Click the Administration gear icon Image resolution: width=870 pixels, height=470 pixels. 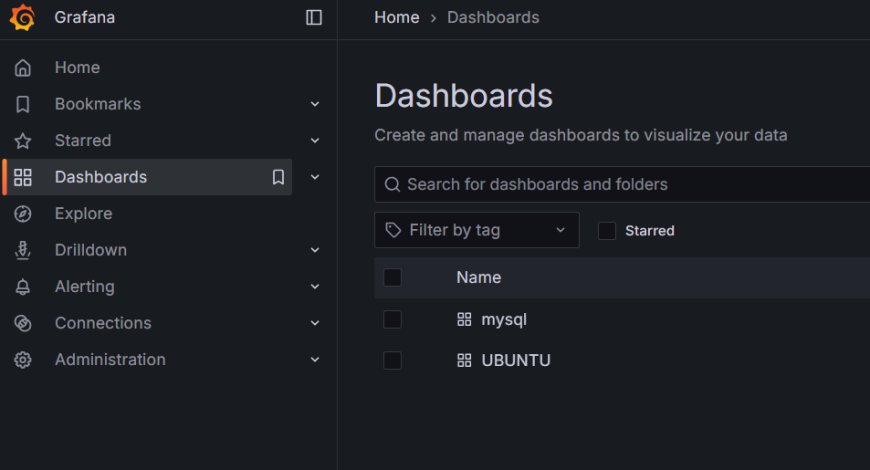click(x=23, y=360)
